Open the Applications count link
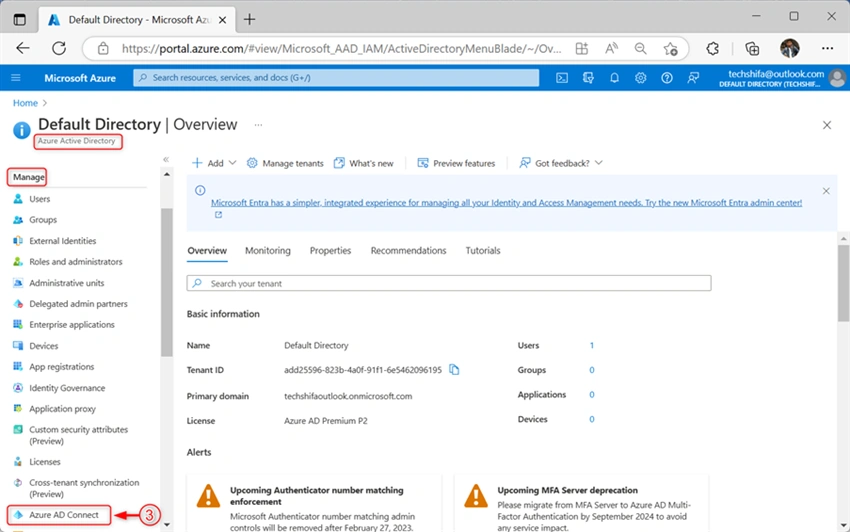Viewport: 850px width, 532px height. pyautogui.click(x=592, y=394)
